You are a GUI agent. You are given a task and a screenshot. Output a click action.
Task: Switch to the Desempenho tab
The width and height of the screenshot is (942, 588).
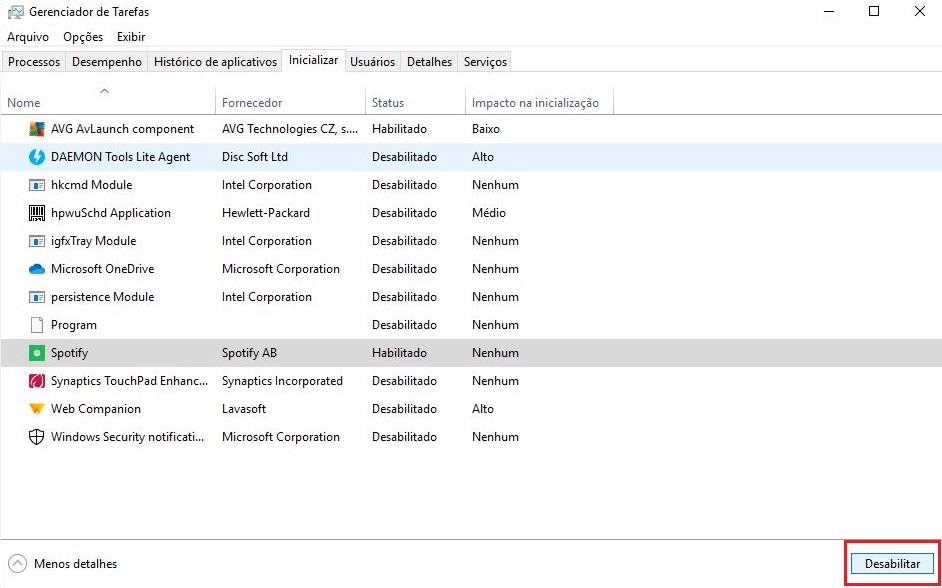106,61
